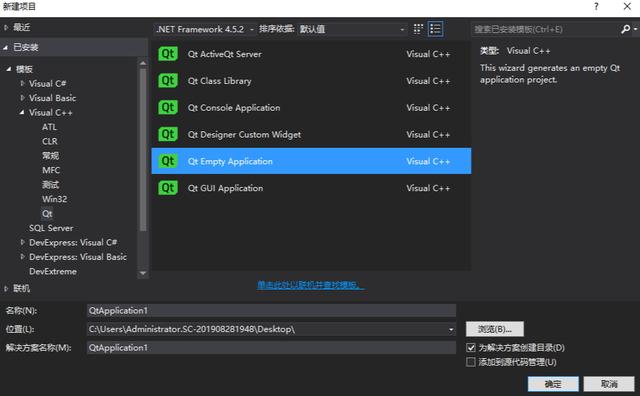Expand the DevExpress: Visual C# arrow
This screenshot has height=396, width=640.
coord(22,242)
